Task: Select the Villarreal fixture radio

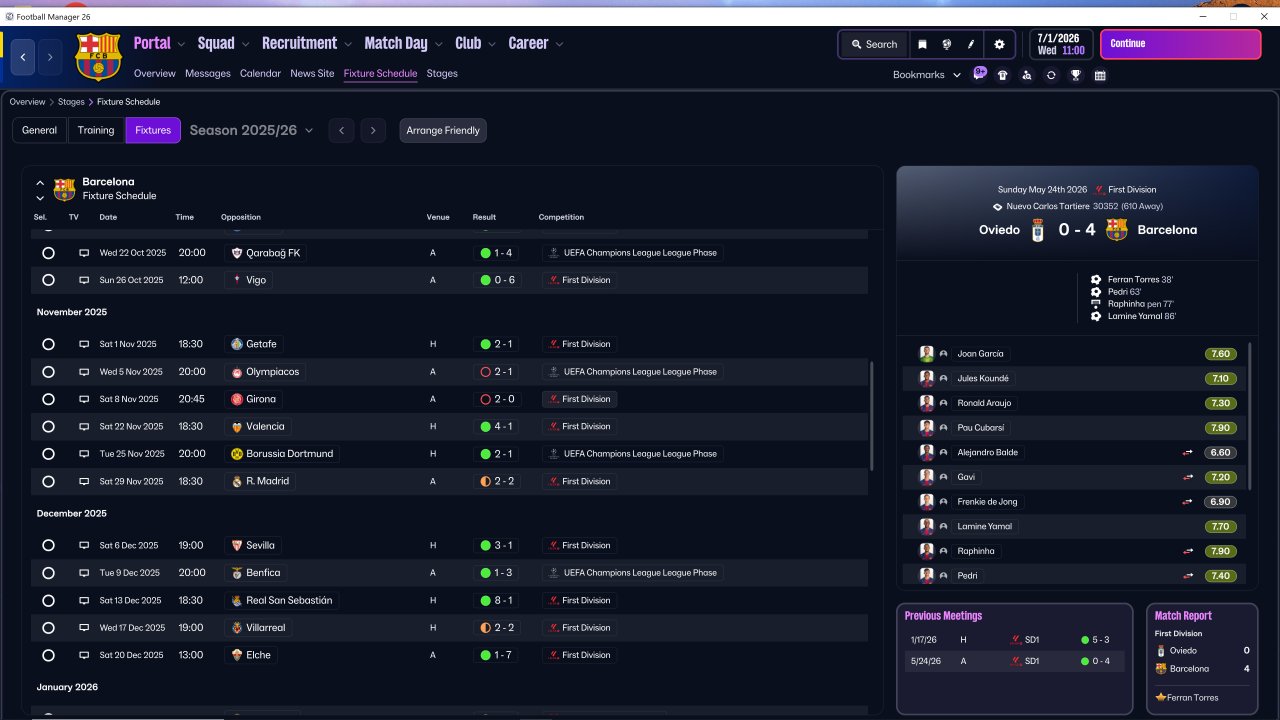Action: (48, 628)
